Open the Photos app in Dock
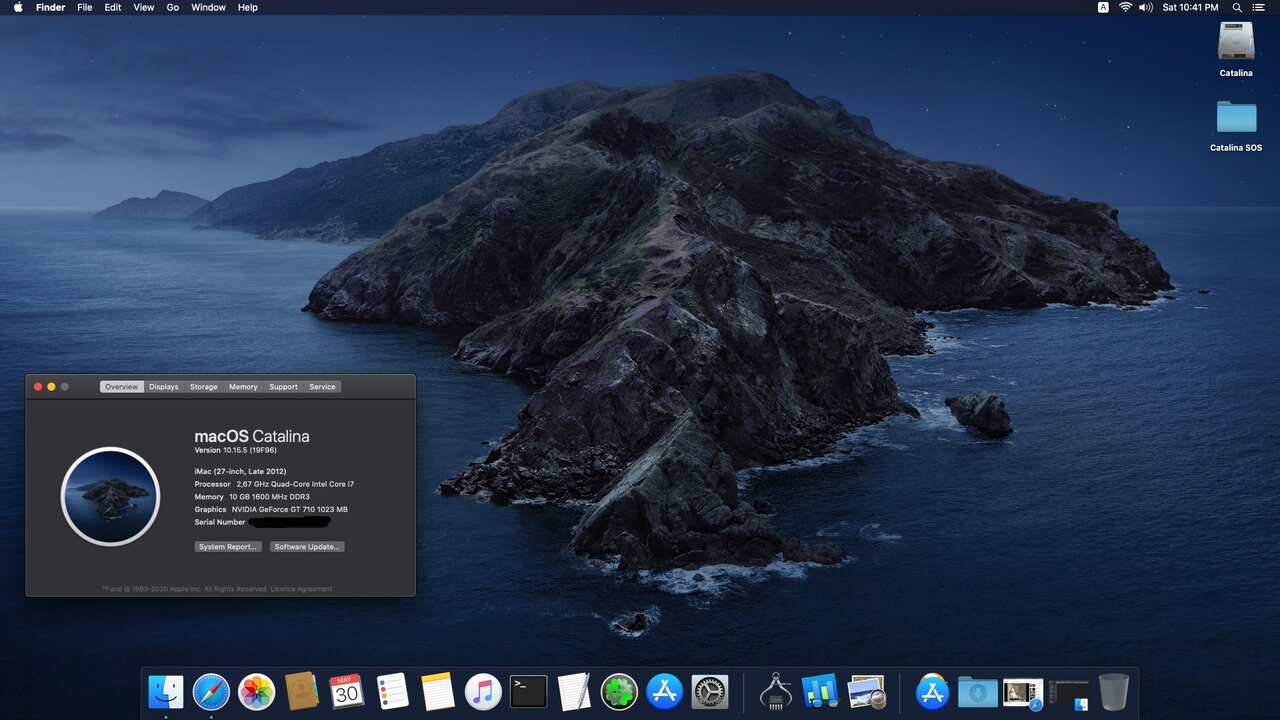This screenshot has width=1280, height=720. (x=257, y=691)
